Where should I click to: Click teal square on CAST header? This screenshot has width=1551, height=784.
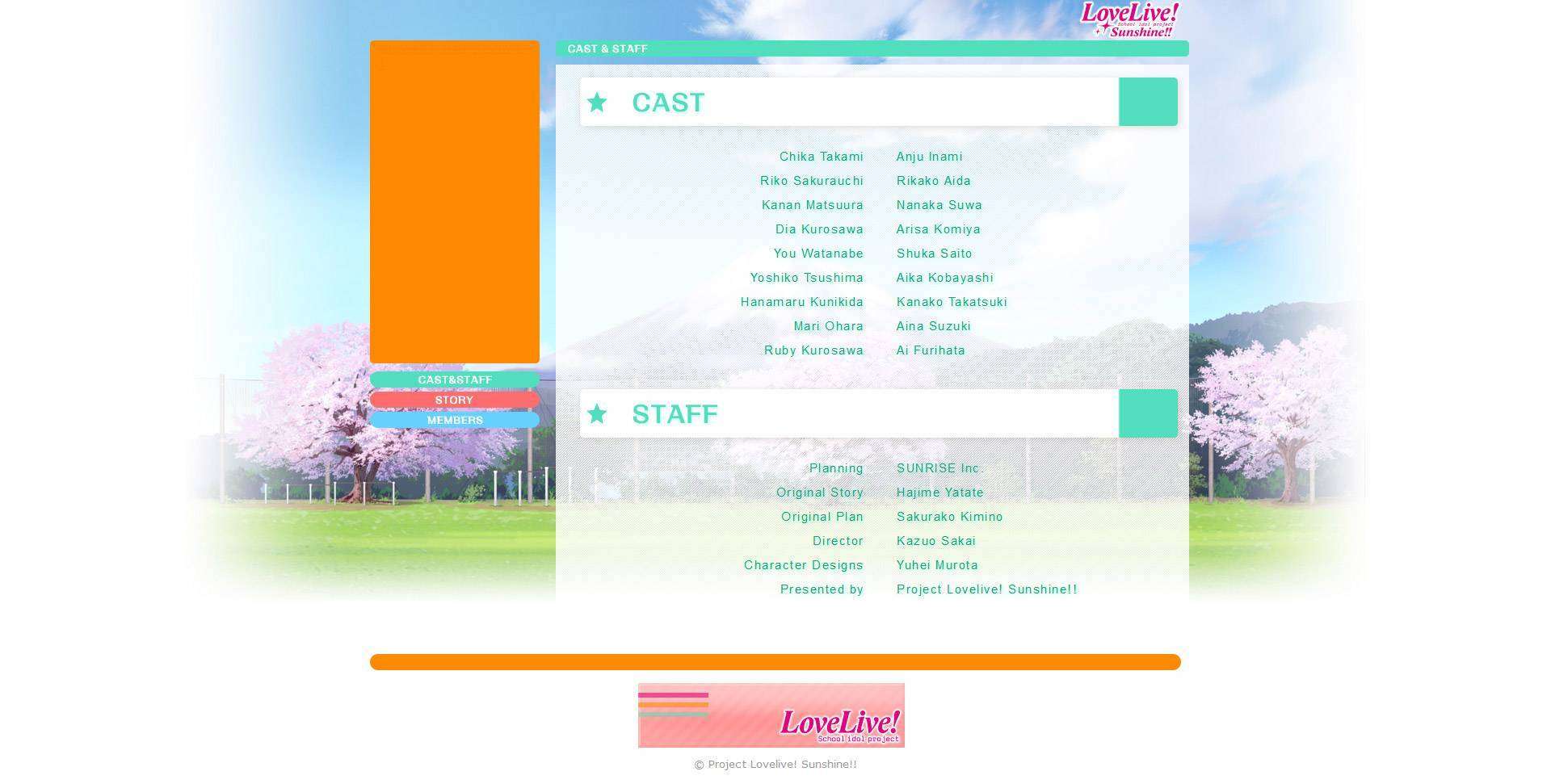(x=1147, y=102)
